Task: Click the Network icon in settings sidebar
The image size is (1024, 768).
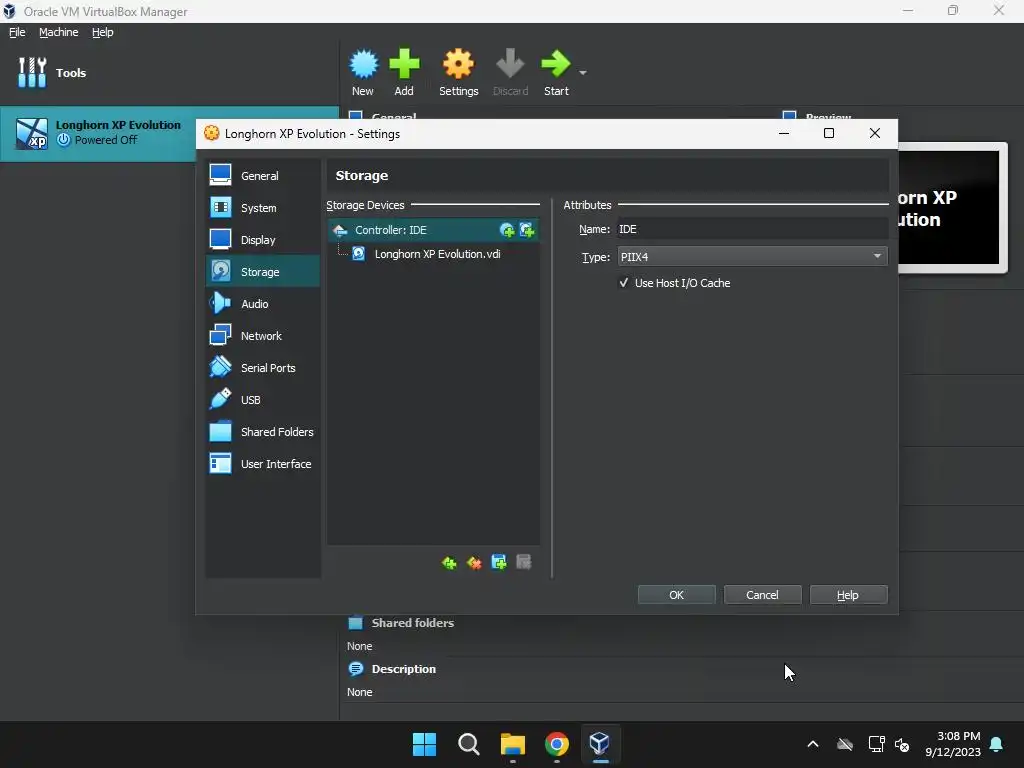Action: tap(221, 335)
